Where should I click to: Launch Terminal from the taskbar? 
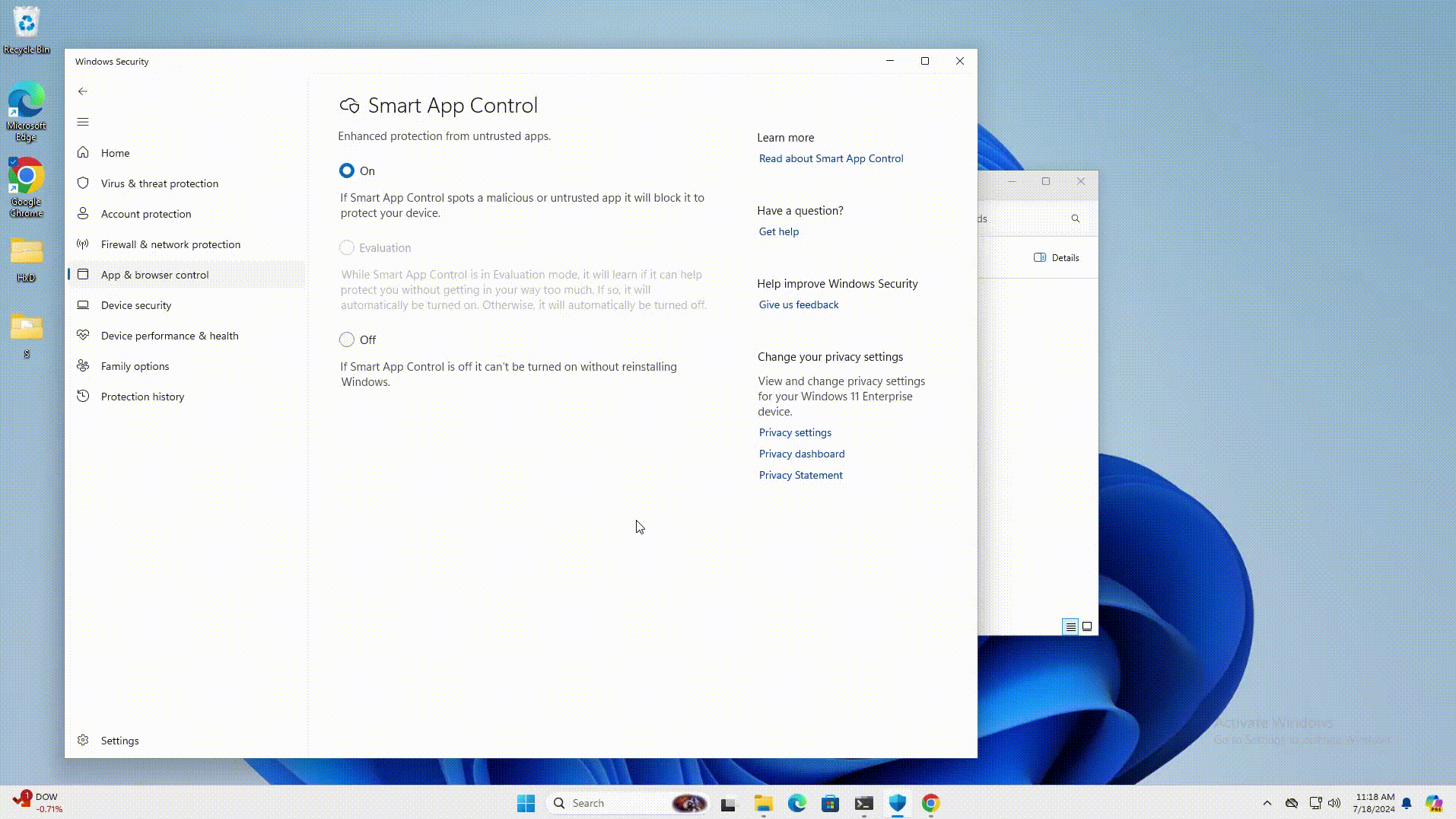coord(863,802)
